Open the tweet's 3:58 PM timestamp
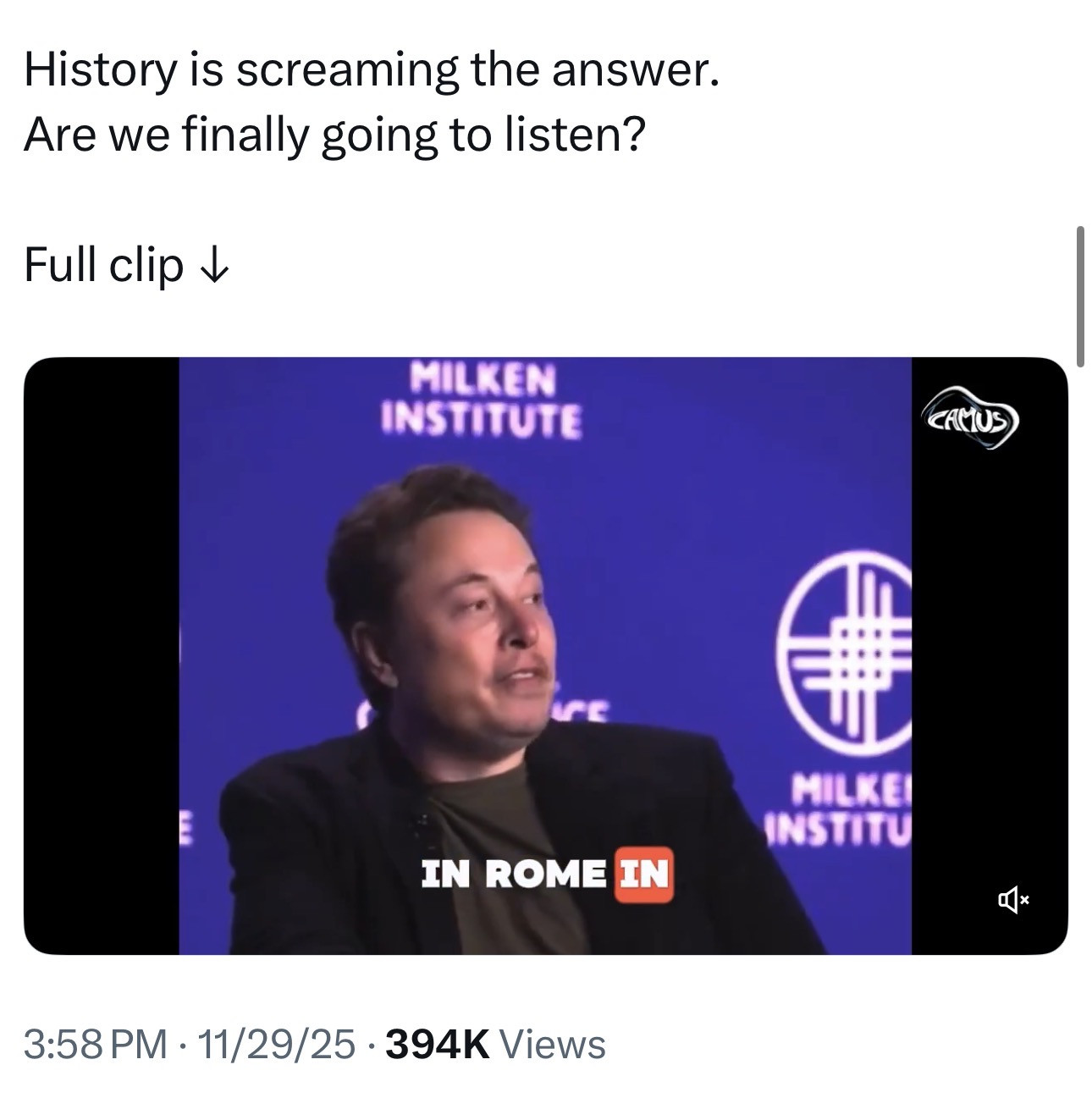Viewport: 1092px width, 1098px height. [95, 1045]
